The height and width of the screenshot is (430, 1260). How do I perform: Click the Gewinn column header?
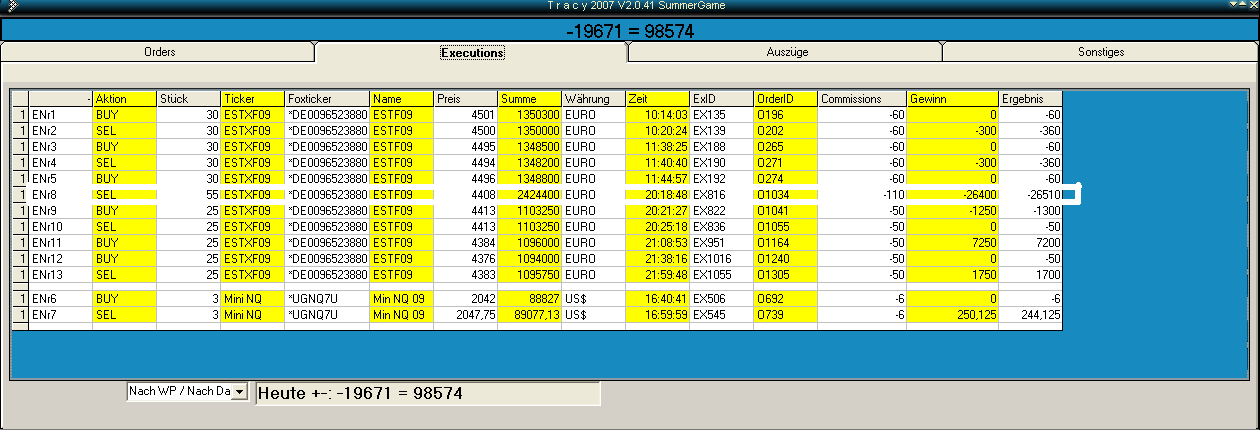[x=952, y=99]
